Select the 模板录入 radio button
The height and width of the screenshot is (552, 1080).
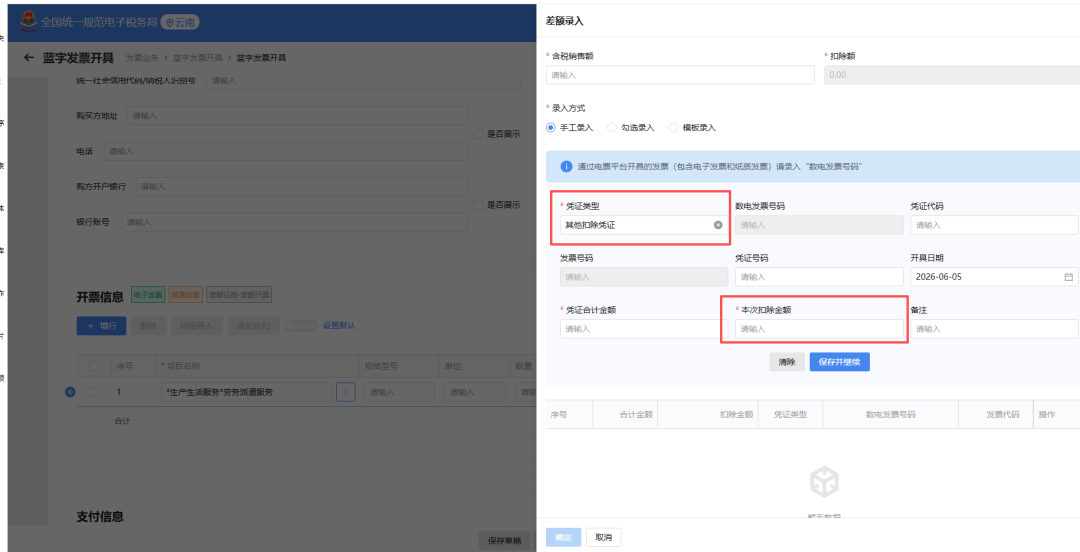[x=672, y=127]
